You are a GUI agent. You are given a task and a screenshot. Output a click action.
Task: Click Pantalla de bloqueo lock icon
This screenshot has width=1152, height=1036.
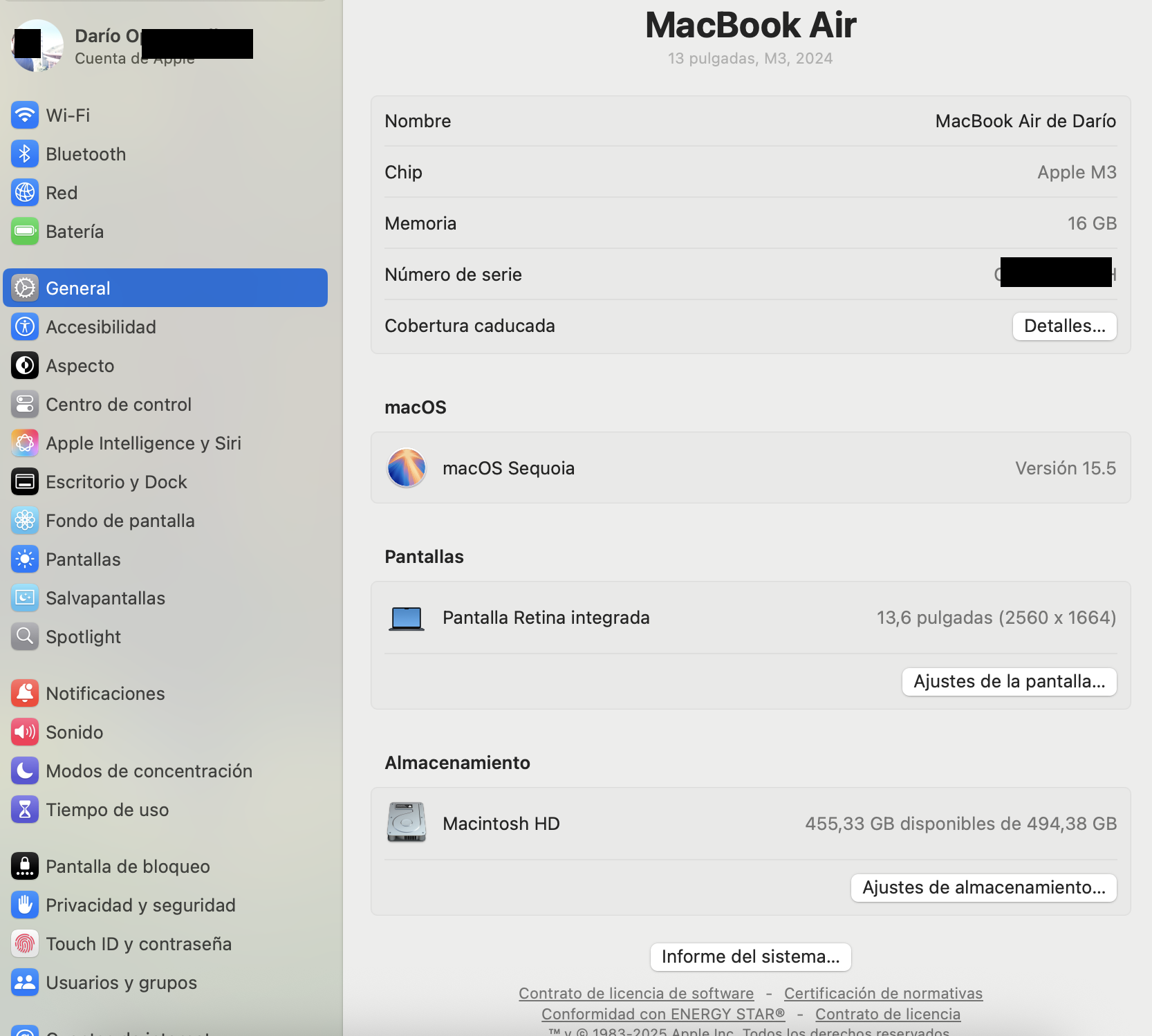point(25,866)
